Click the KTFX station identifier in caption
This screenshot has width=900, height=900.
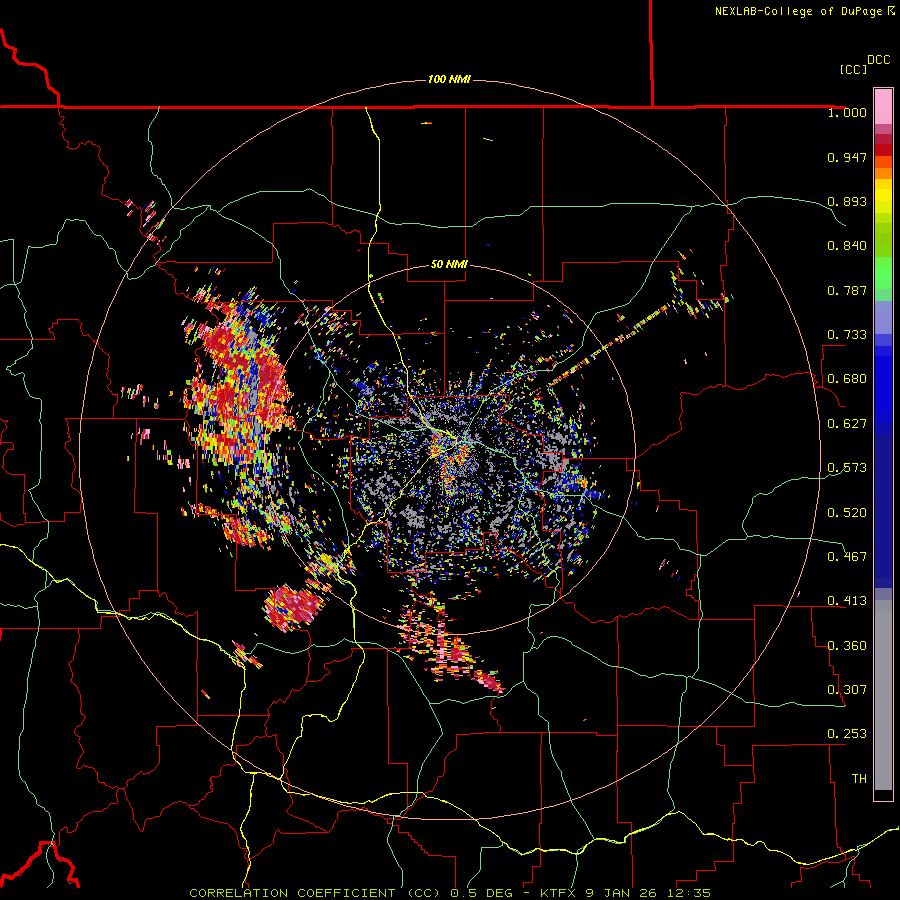(x=559, y=893)
